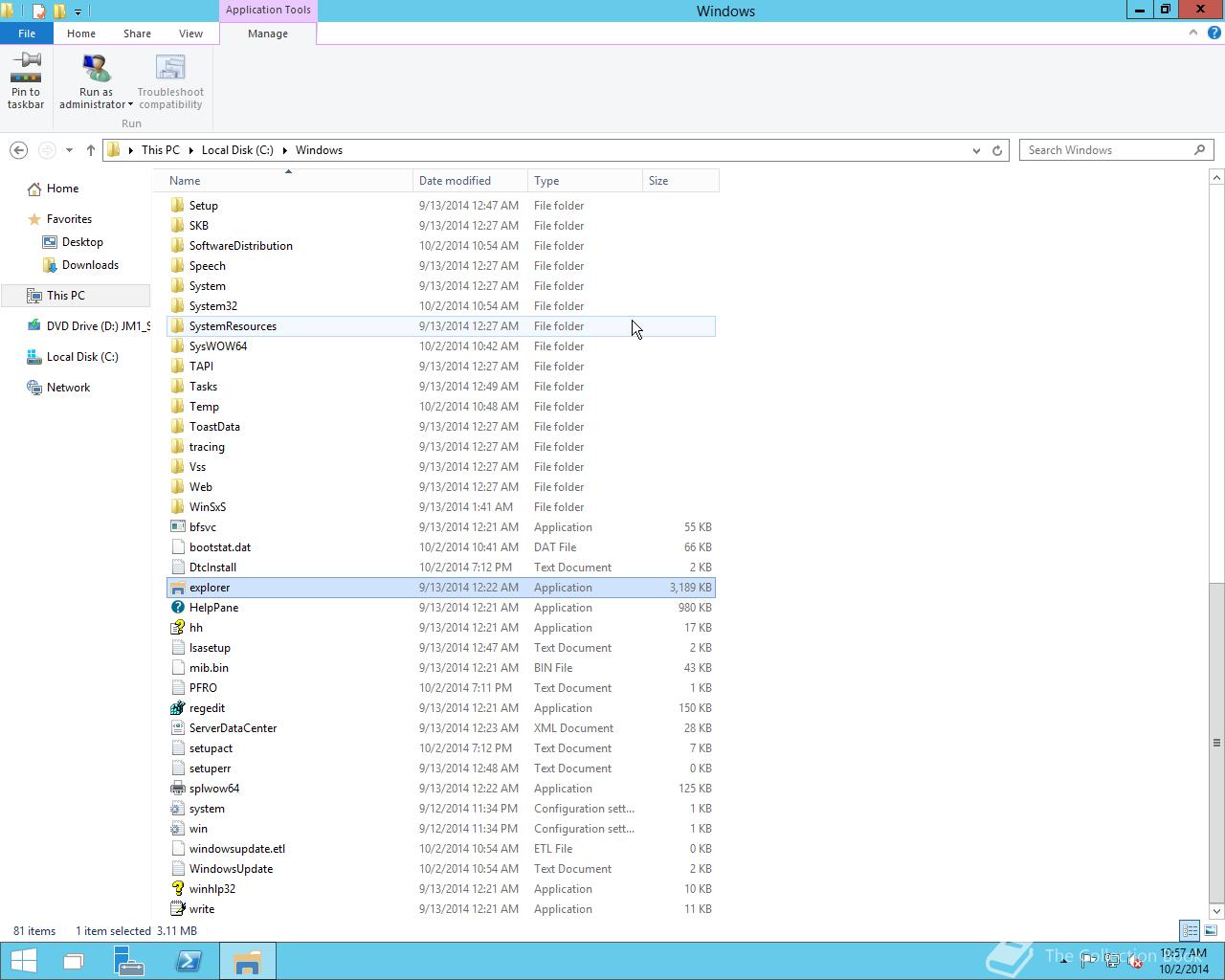1225x980 pixels.
Task: Select regedit application icon
Action: (x=177, y=708)
